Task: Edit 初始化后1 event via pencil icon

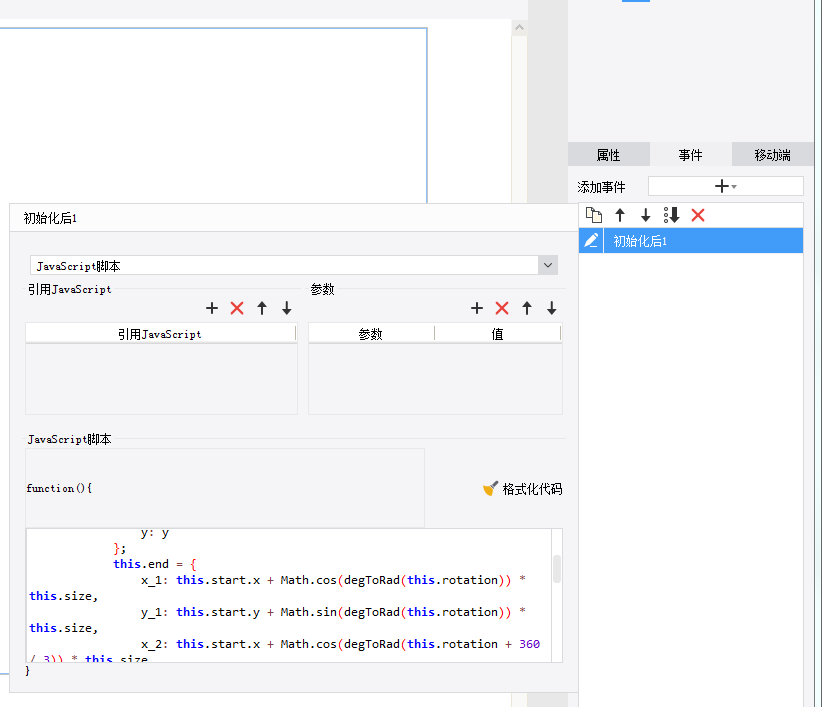Action: [x=591, y=241]
